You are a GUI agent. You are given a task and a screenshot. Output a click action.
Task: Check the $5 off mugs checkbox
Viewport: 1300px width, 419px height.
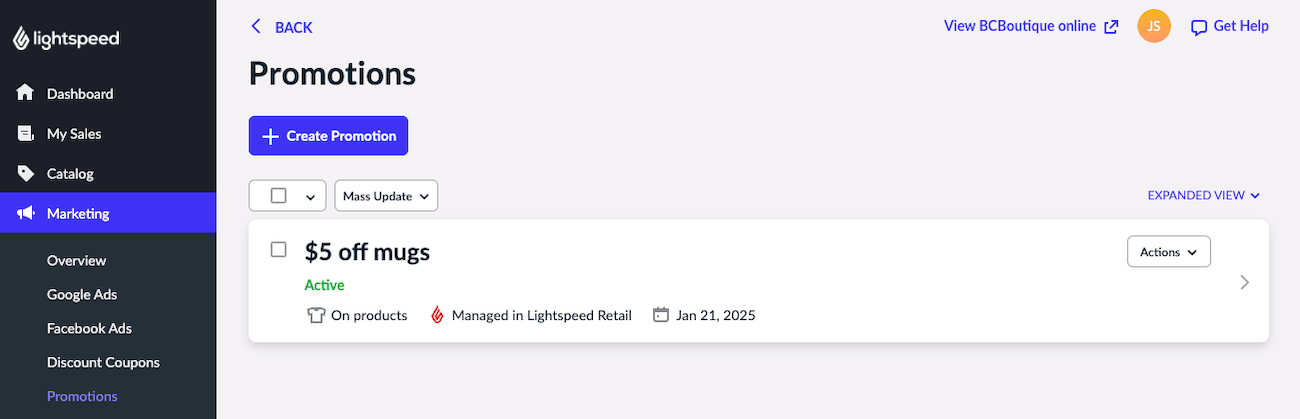pyautogui.click(x=279, y=249)
